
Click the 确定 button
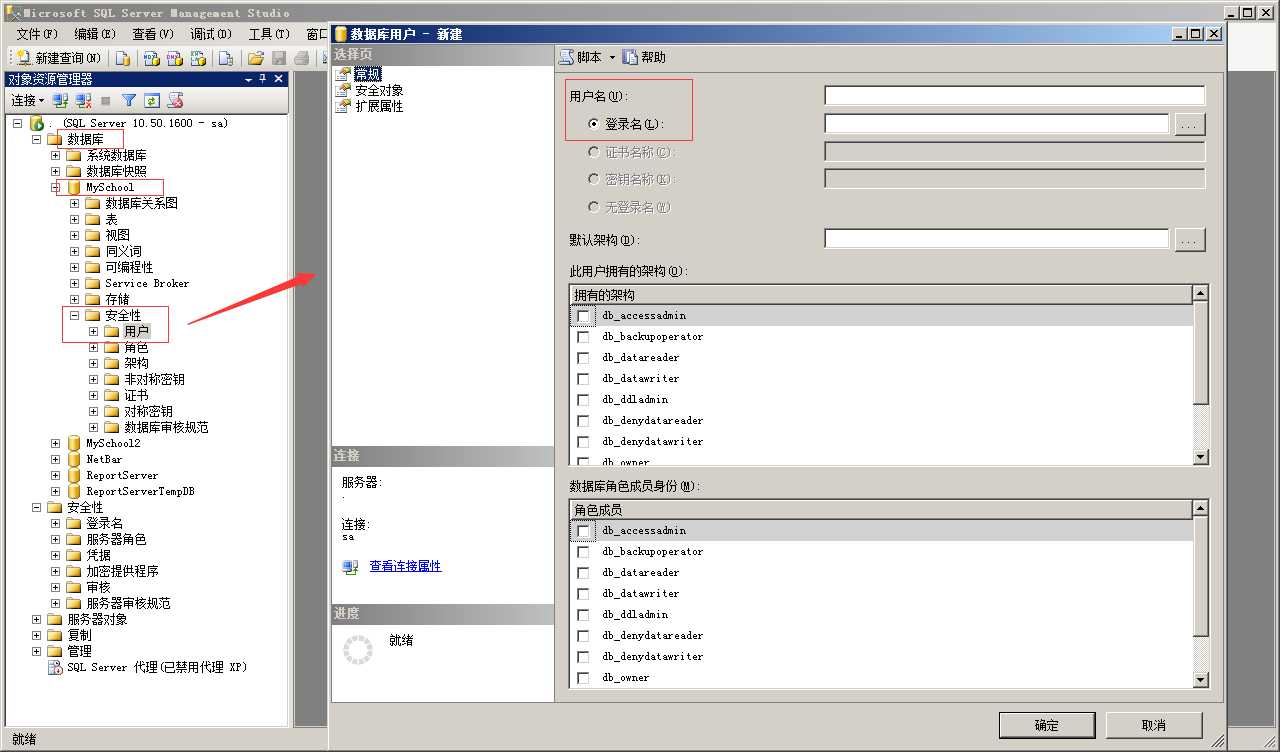coord(1047,725)
